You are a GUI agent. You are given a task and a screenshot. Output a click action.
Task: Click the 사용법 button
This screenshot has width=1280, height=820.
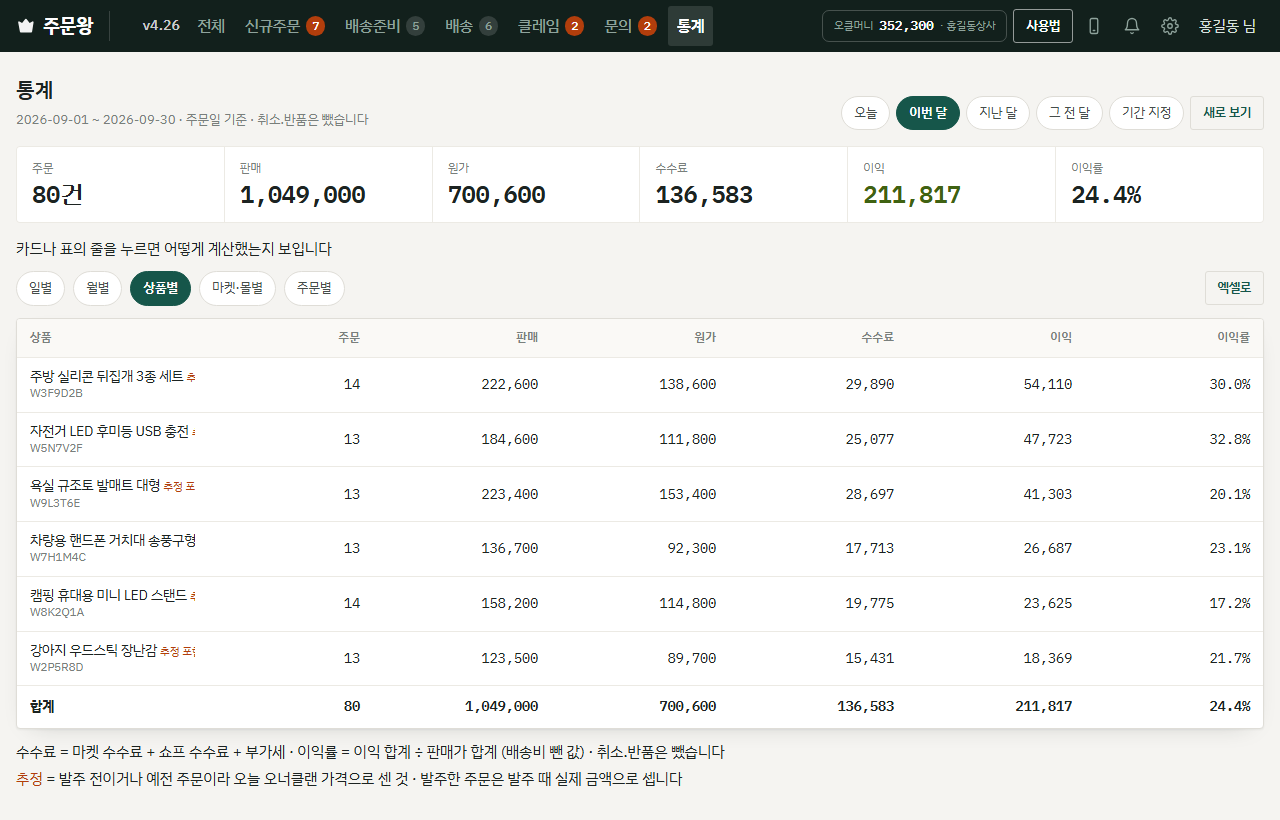click(1043, 26)
